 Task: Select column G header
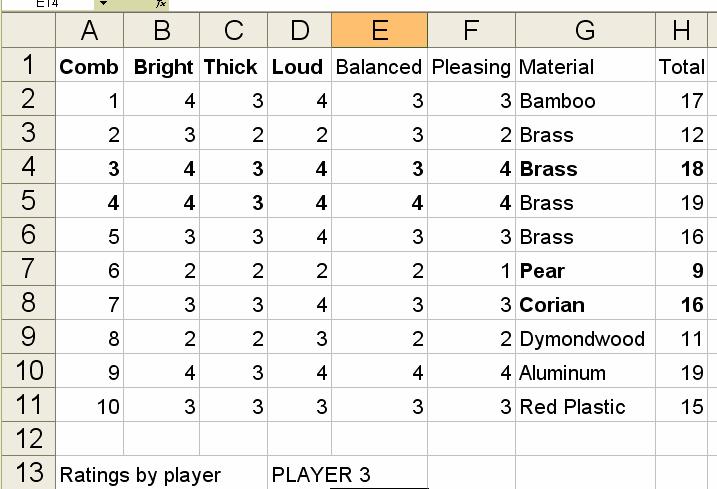pos(585,30)
